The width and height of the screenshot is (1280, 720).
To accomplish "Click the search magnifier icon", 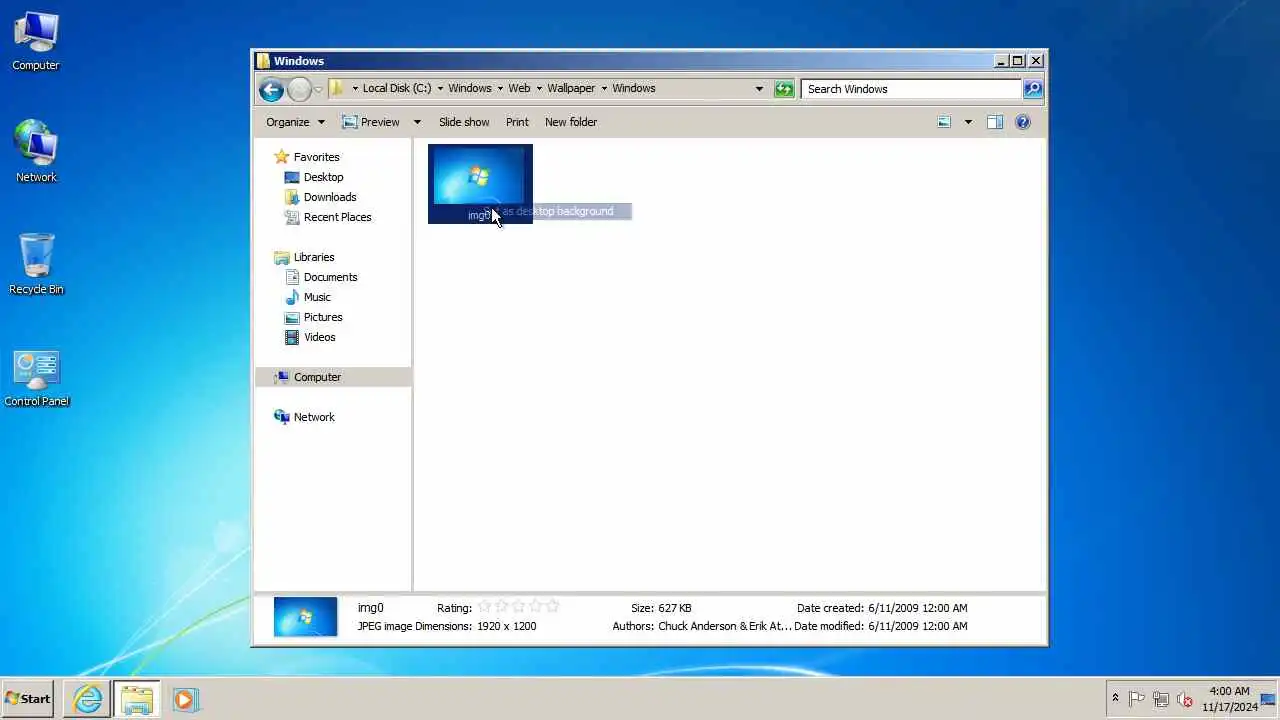I will [1033, 89].
